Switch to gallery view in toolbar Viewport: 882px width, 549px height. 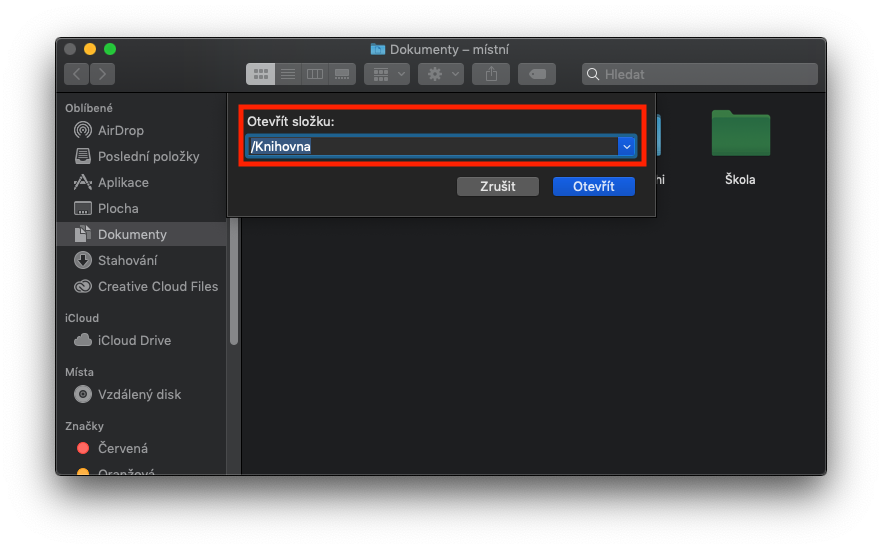point(342,74)
